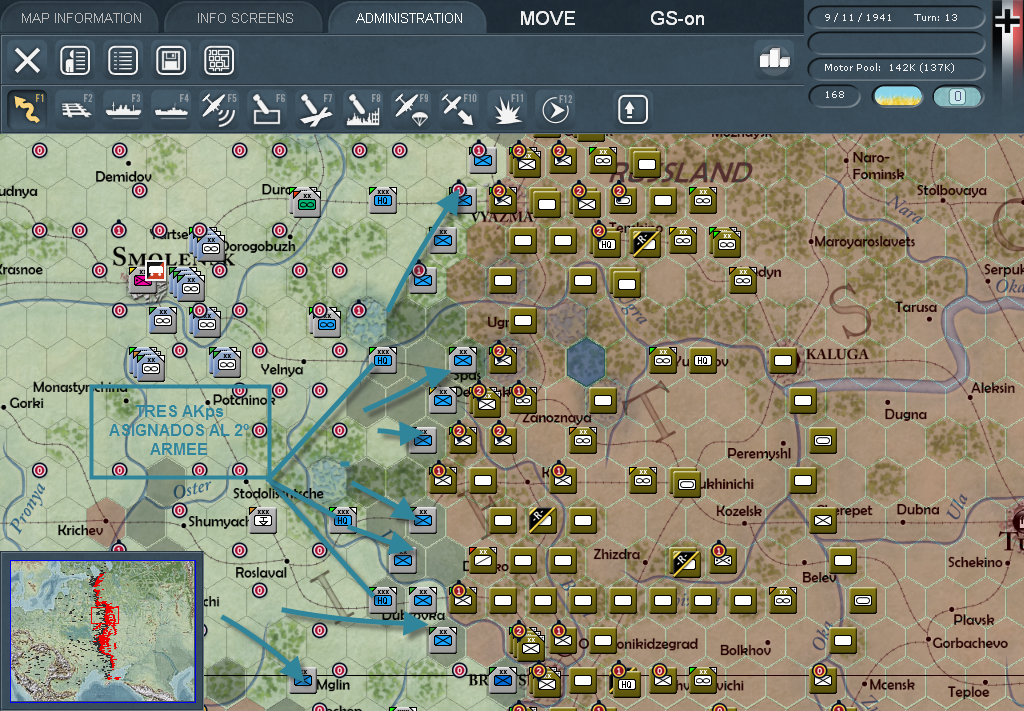Click the Maroyaroslavets town label
The width and height of the screenshot is (1024, 711).
point(865,242)
